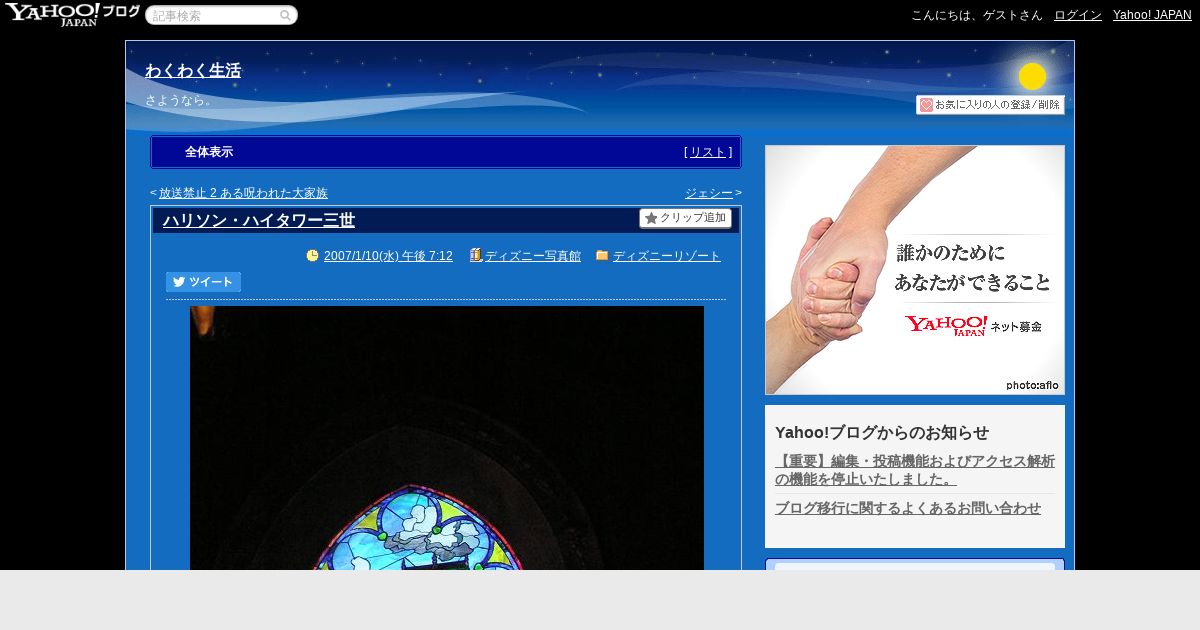Open the ディズニーリゾート folder link
1200x630 pixels.
[667, 256]
